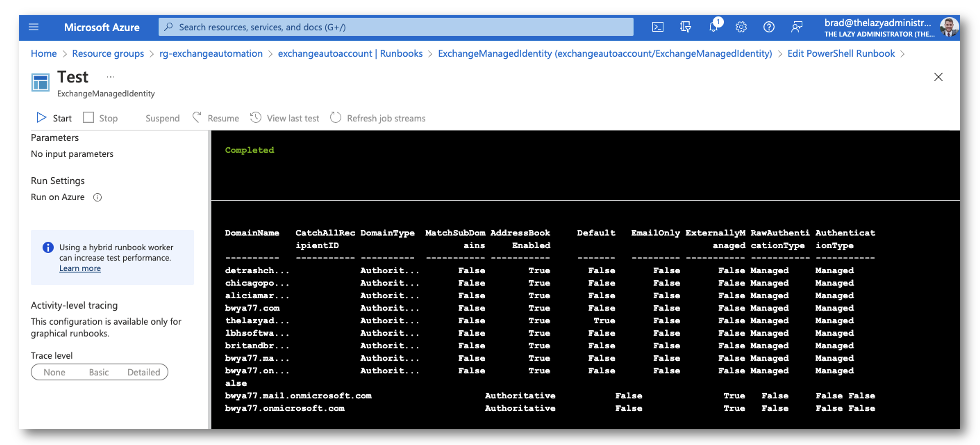Click Refresh job streams

click(x=378, y=118)
